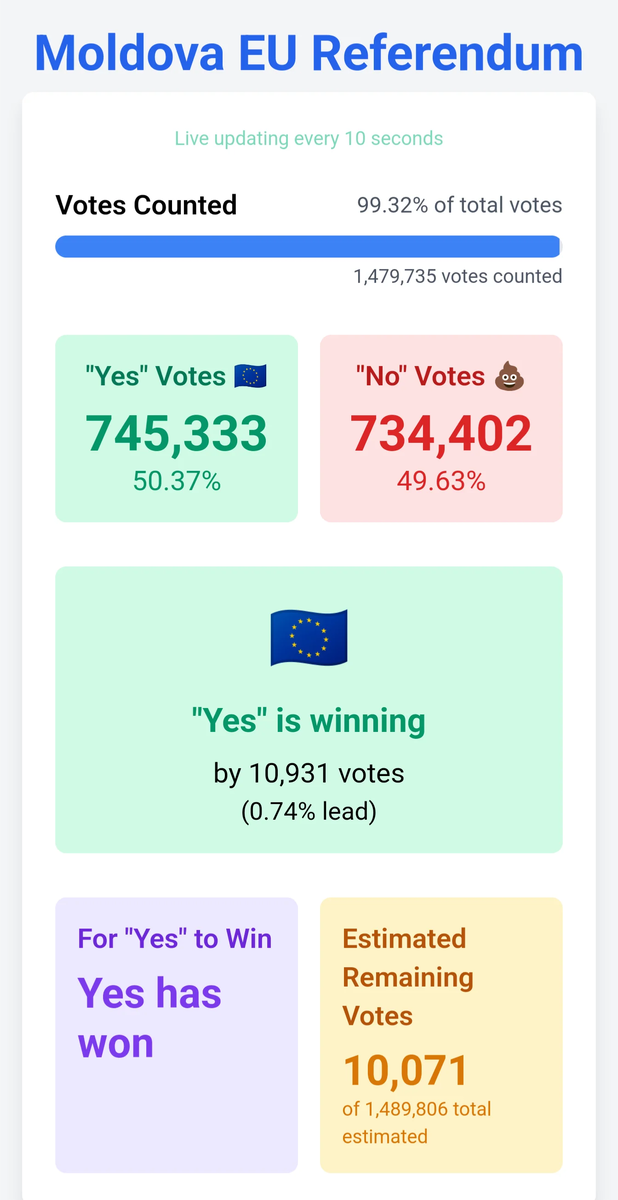This screenshot has height=1200, width=618.
Task: Click the poop emoji next to "No" Votes
Action: (510, 376)
